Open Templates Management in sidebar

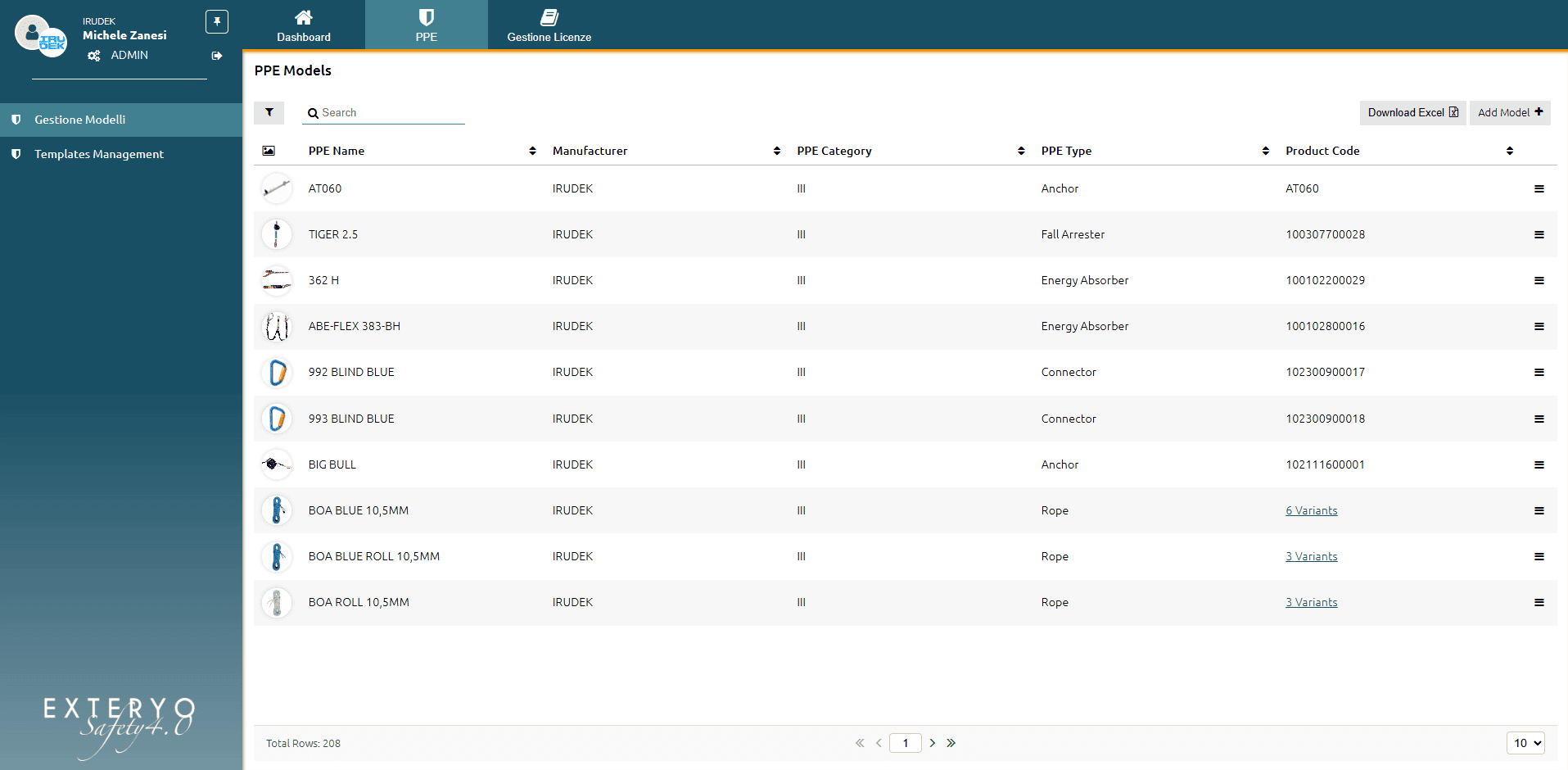(x=121, y=154)
